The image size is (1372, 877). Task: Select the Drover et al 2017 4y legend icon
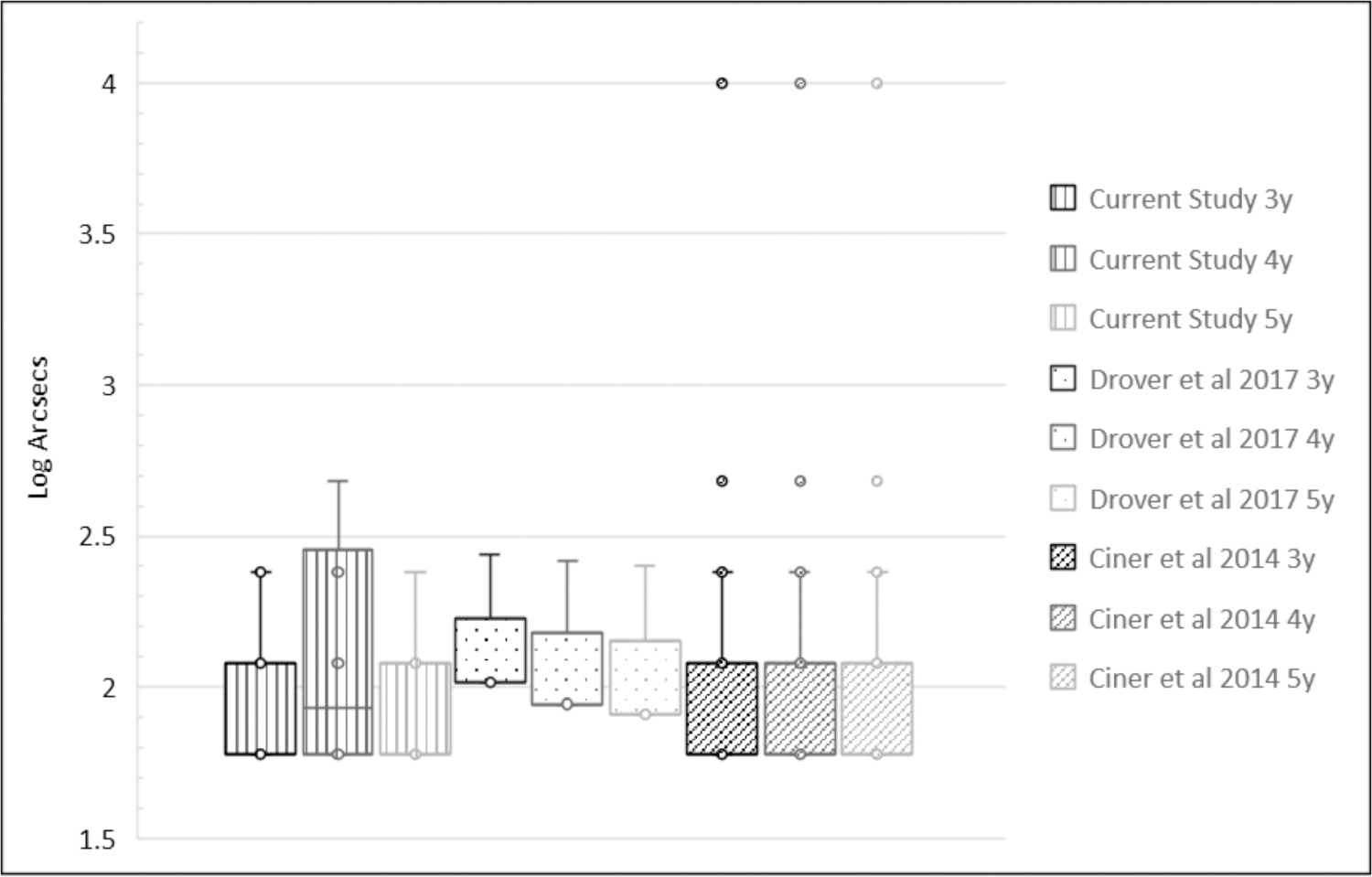1063,438
